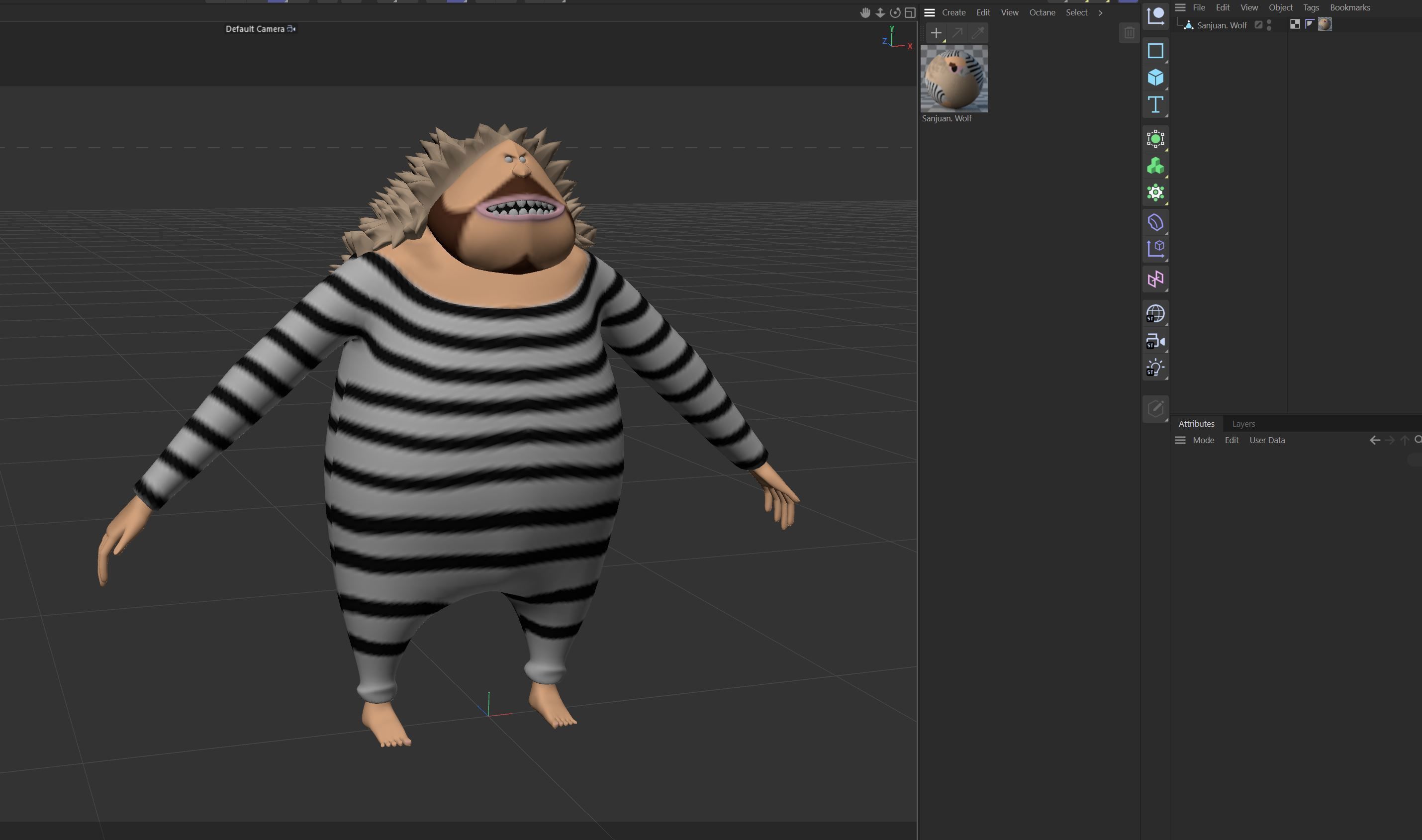This screenshot has width=1422, height=840.
Task: Open the Attributes Mode menu
Action: tap(1203, 440)
